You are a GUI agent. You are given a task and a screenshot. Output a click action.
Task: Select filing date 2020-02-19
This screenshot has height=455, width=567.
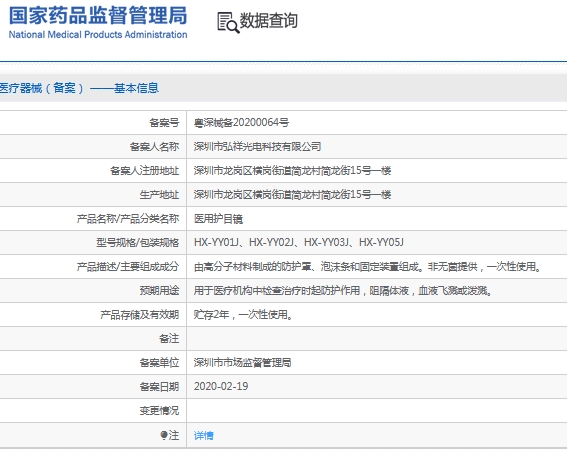tap(221, 387)
